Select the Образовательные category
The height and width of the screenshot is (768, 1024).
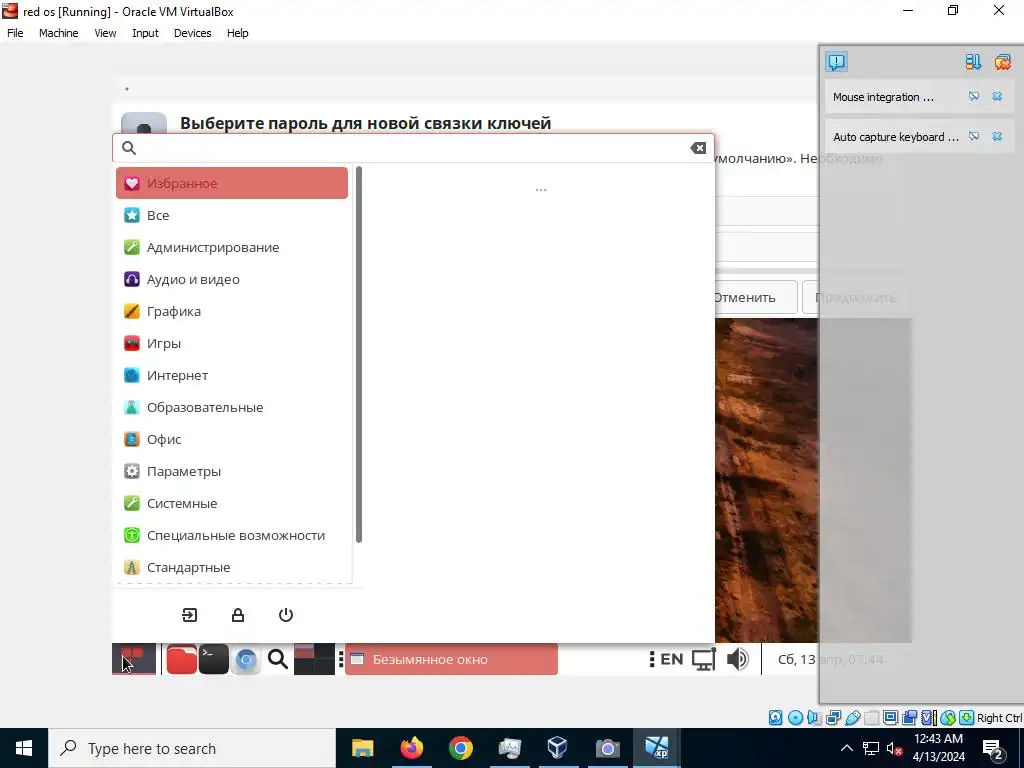tap(232, 408)
